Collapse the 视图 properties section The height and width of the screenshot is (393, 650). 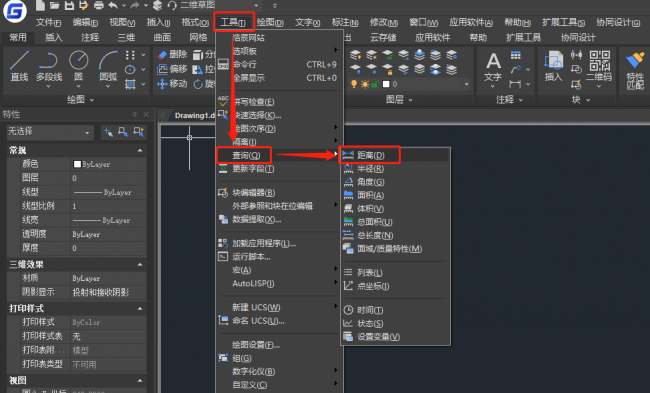140,381
